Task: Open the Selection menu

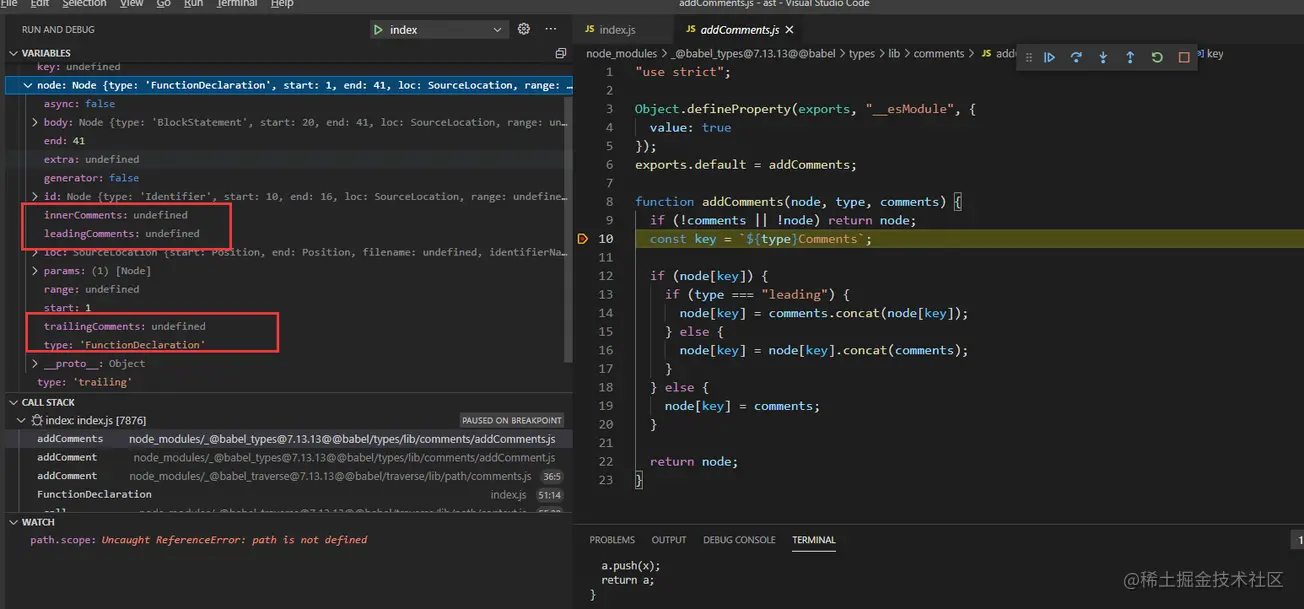Action: point(84,4)
